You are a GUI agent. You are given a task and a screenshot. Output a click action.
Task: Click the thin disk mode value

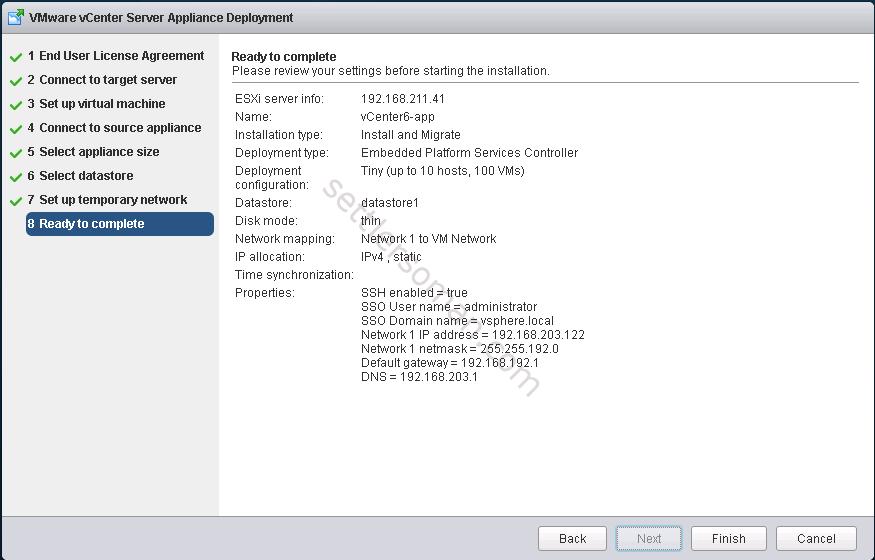click(x=371, y=220)
